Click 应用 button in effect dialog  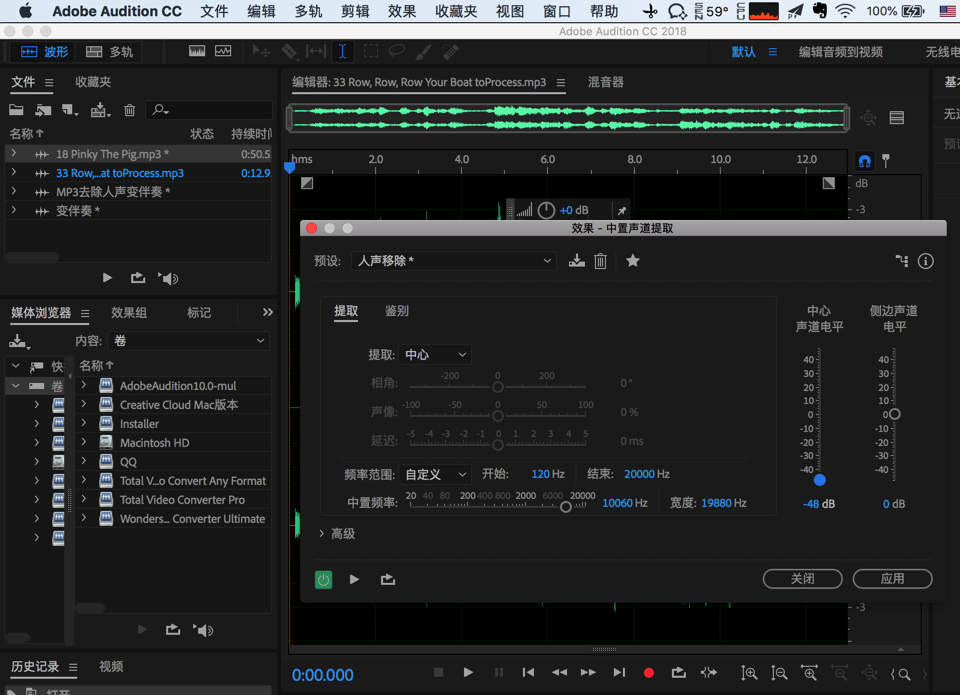892,579
